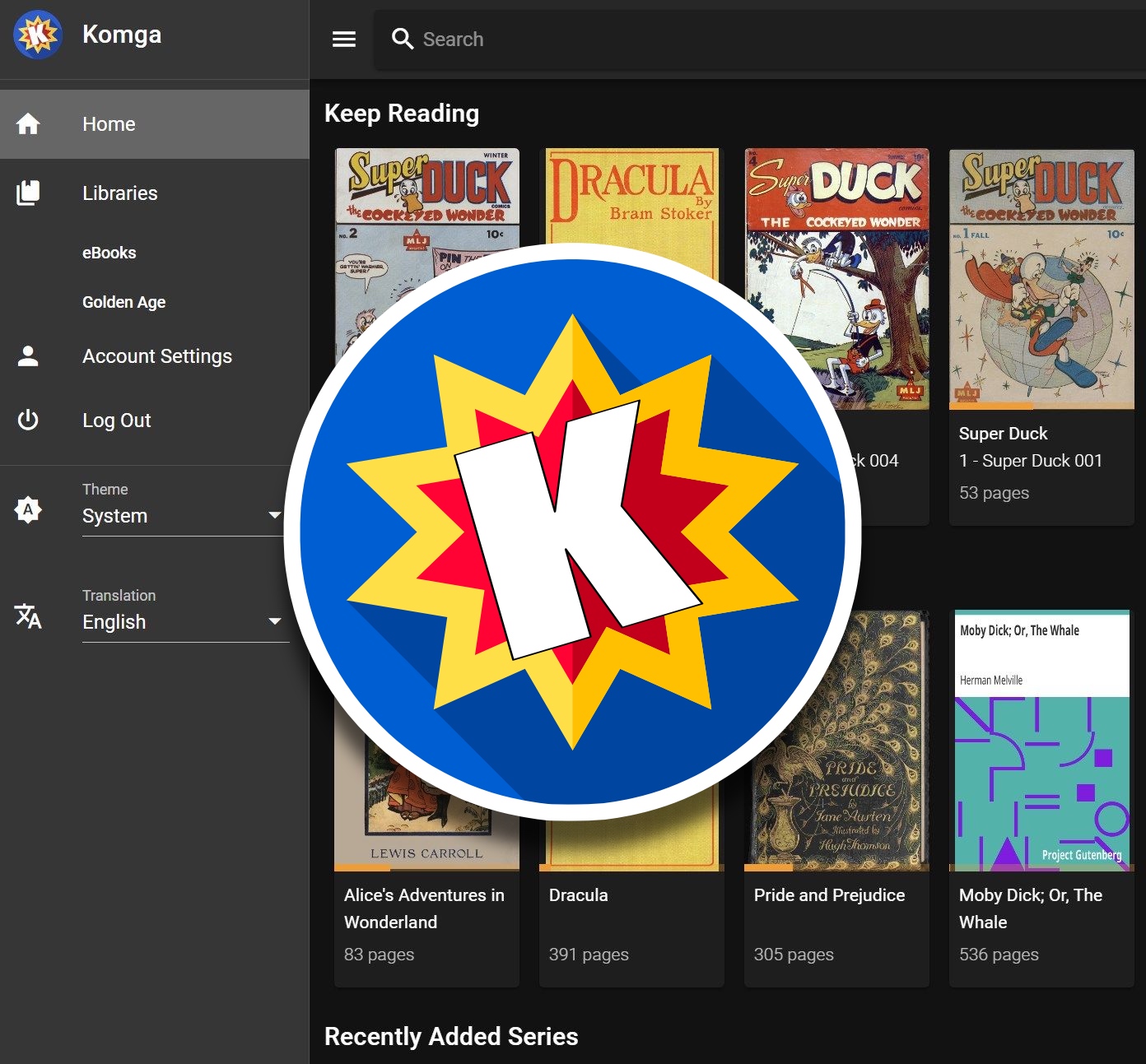Click the 'Super Duck' series title text
This screenshot has height=1064, width=1146.
[x=1003, y=434]
